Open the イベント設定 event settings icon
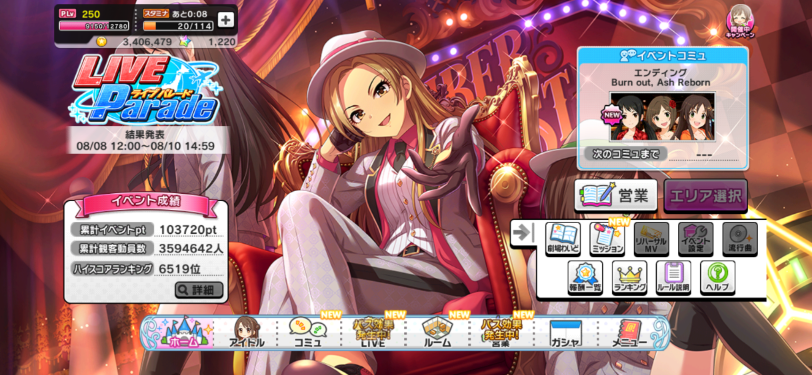This screenshot has width=812, height=375. click(695, 239)
